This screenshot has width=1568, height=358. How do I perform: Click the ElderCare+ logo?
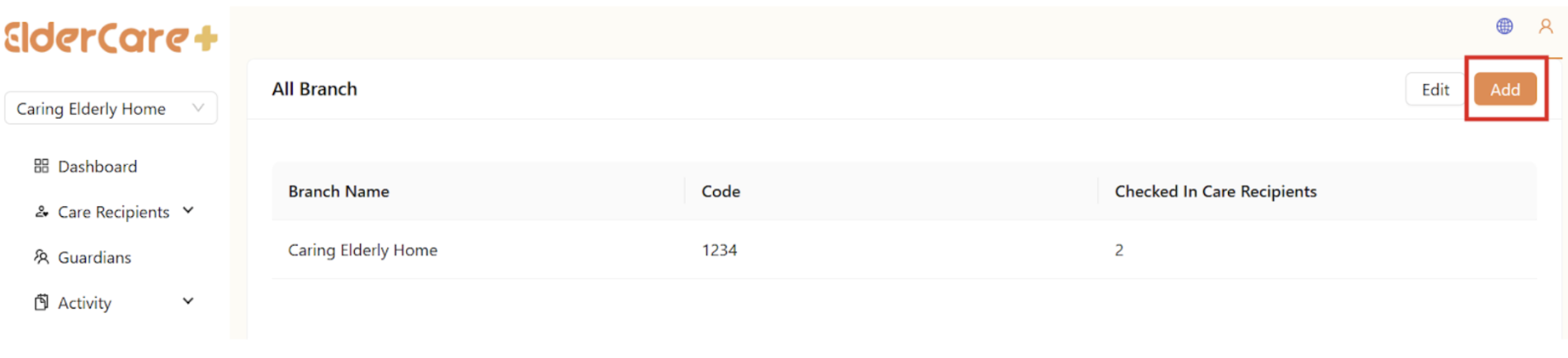(111, 38)
